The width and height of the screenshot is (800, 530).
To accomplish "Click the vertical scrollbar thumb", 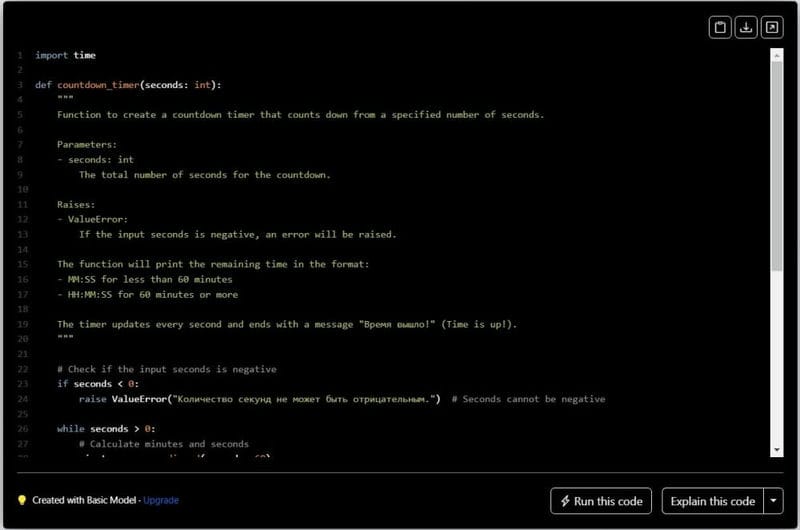I will pos(777,166).
